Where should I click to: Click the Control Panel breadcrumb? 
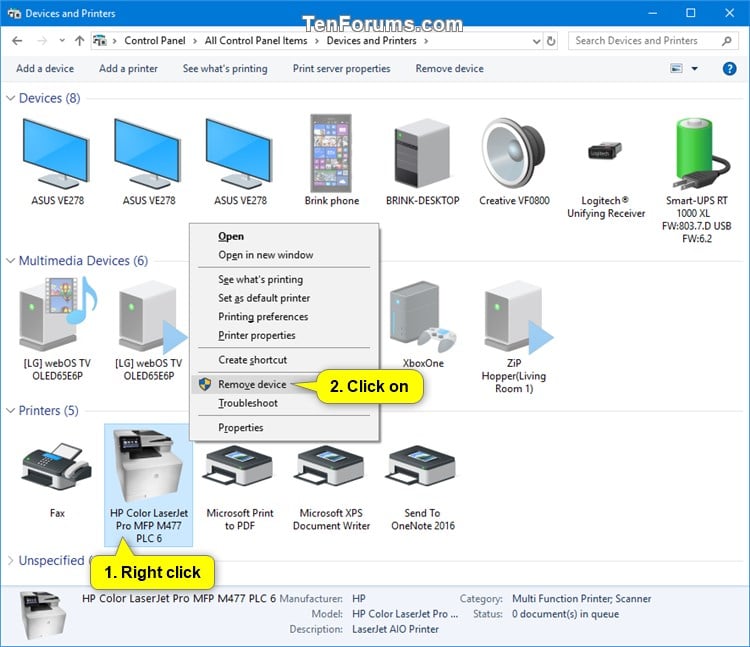(154, 41)
